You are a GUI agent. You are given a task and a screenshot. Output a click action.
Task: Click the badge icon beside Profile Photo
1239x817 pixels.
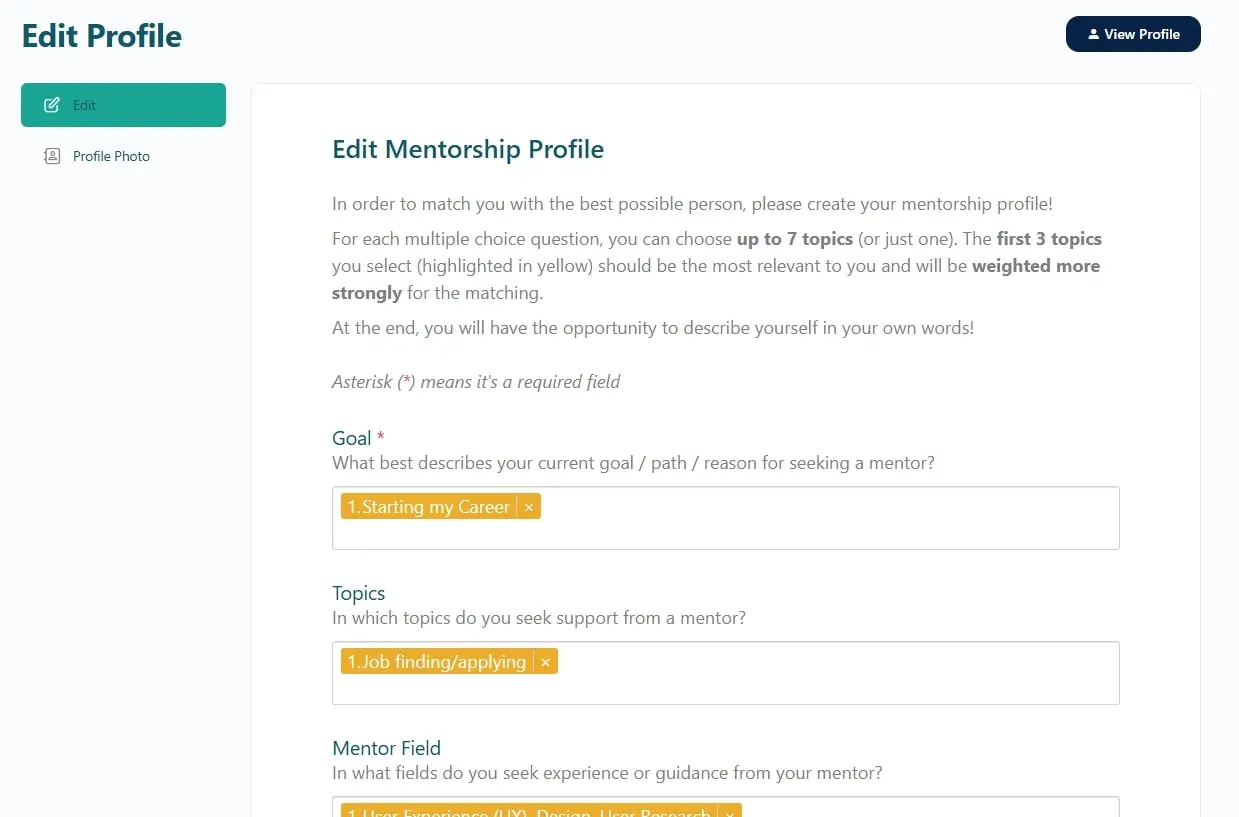[52, 156]
